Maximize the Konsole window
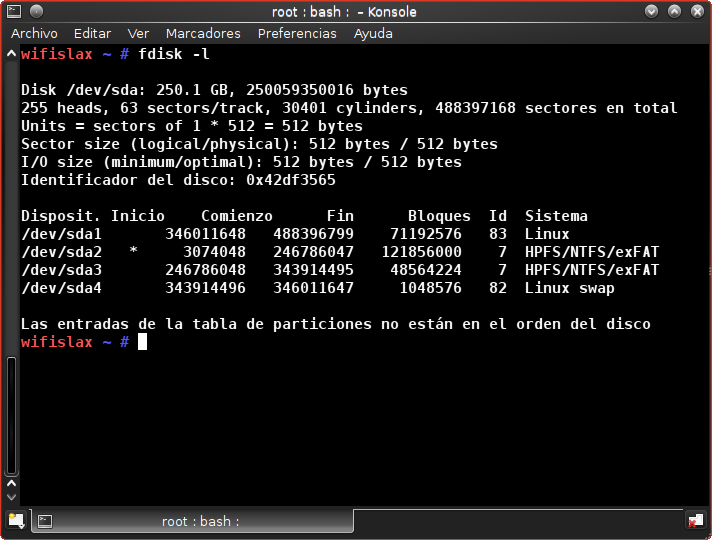 tap(674, 11)
